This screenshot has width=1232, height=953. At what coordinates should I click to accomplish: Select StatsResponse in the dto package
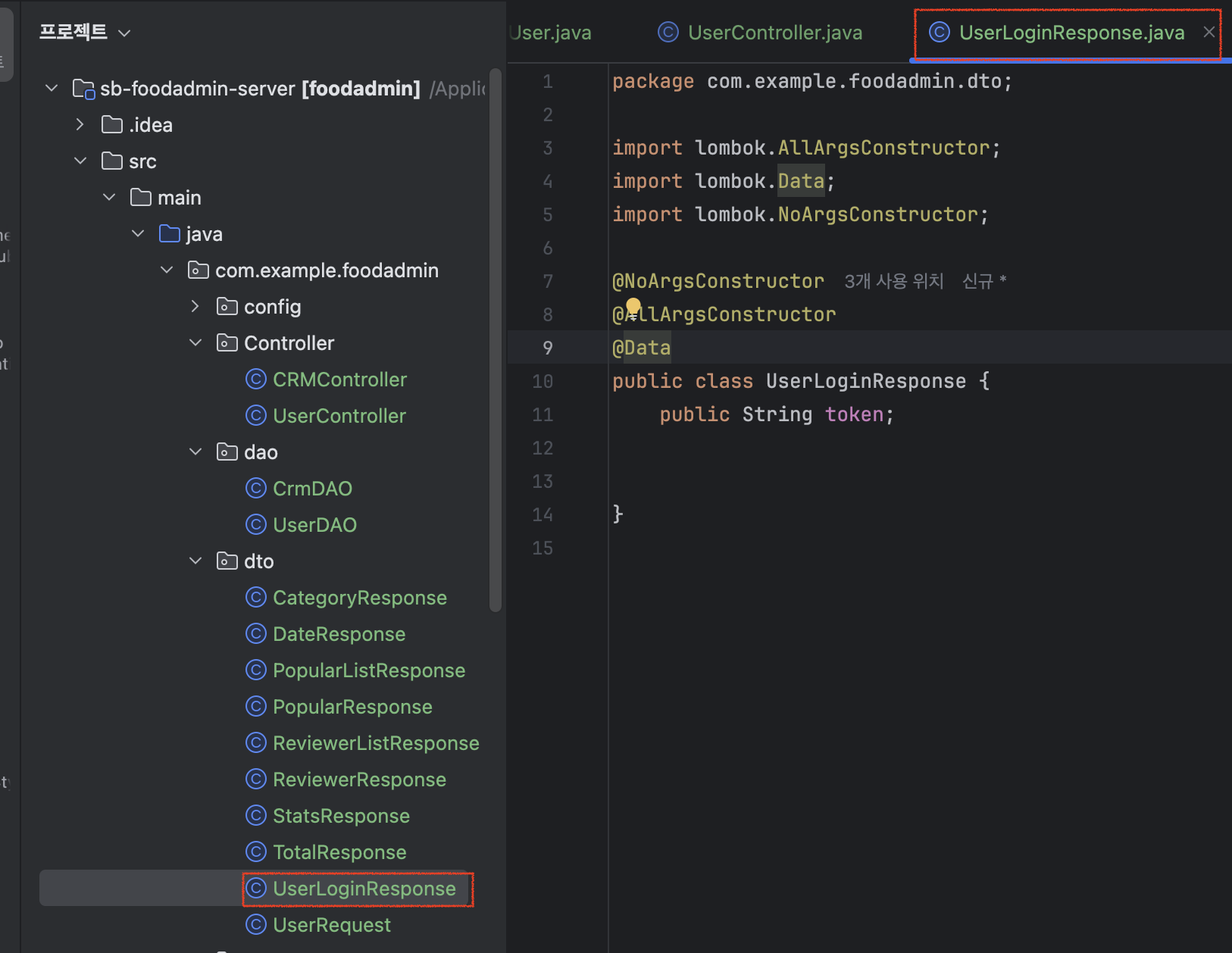click(x=341, y=816)
